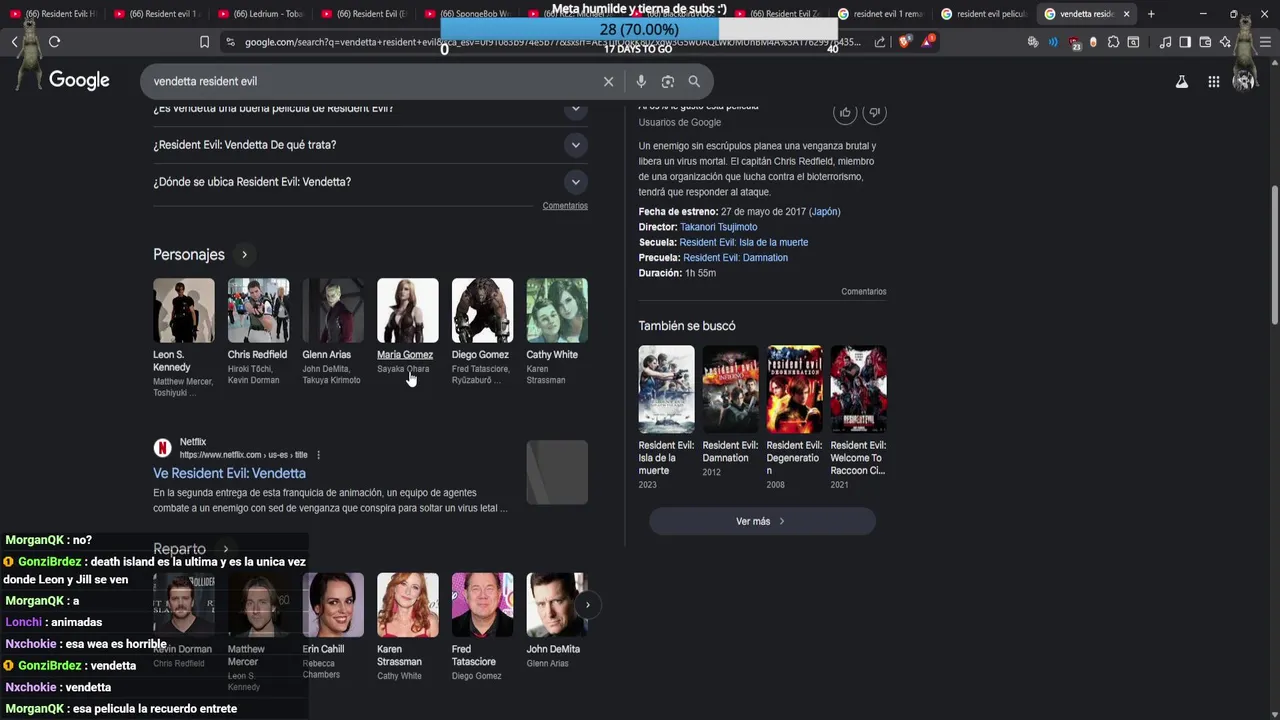1280x720 pixels.
Task: Switch to the "(66) Ledrium - Toba" tab
Action: point(260,14)
